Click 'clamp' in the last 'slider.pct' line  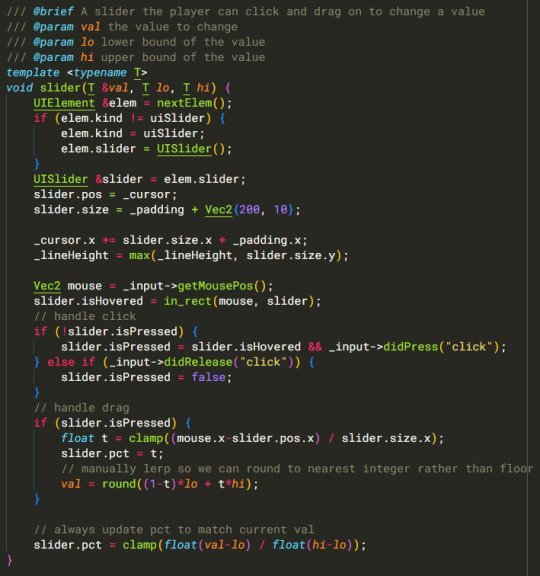pyautogui.click(x=140, y=545)
